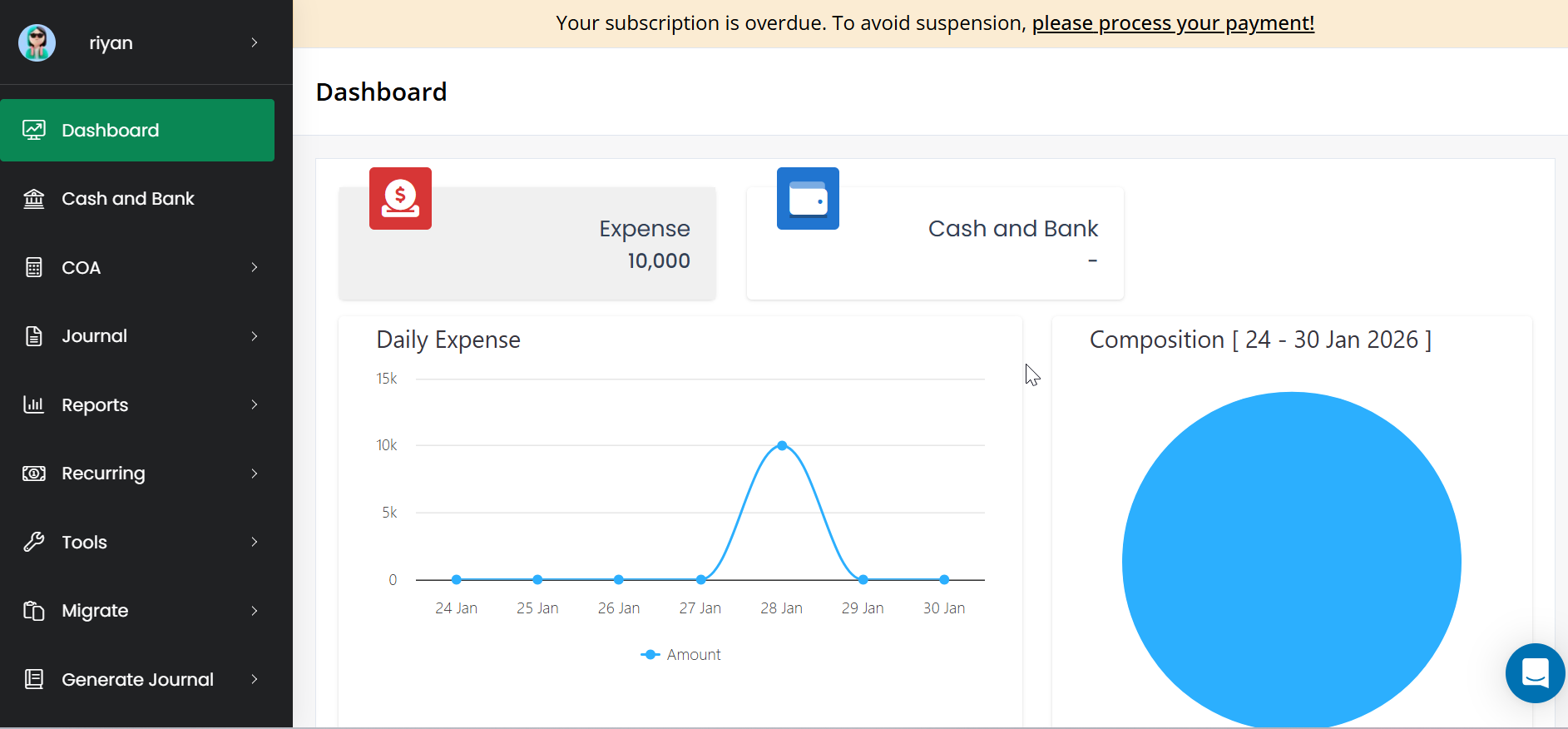Click the COA calculator icon in sidebar
This screenshot has width=1568, height=729.
[34, 267]
